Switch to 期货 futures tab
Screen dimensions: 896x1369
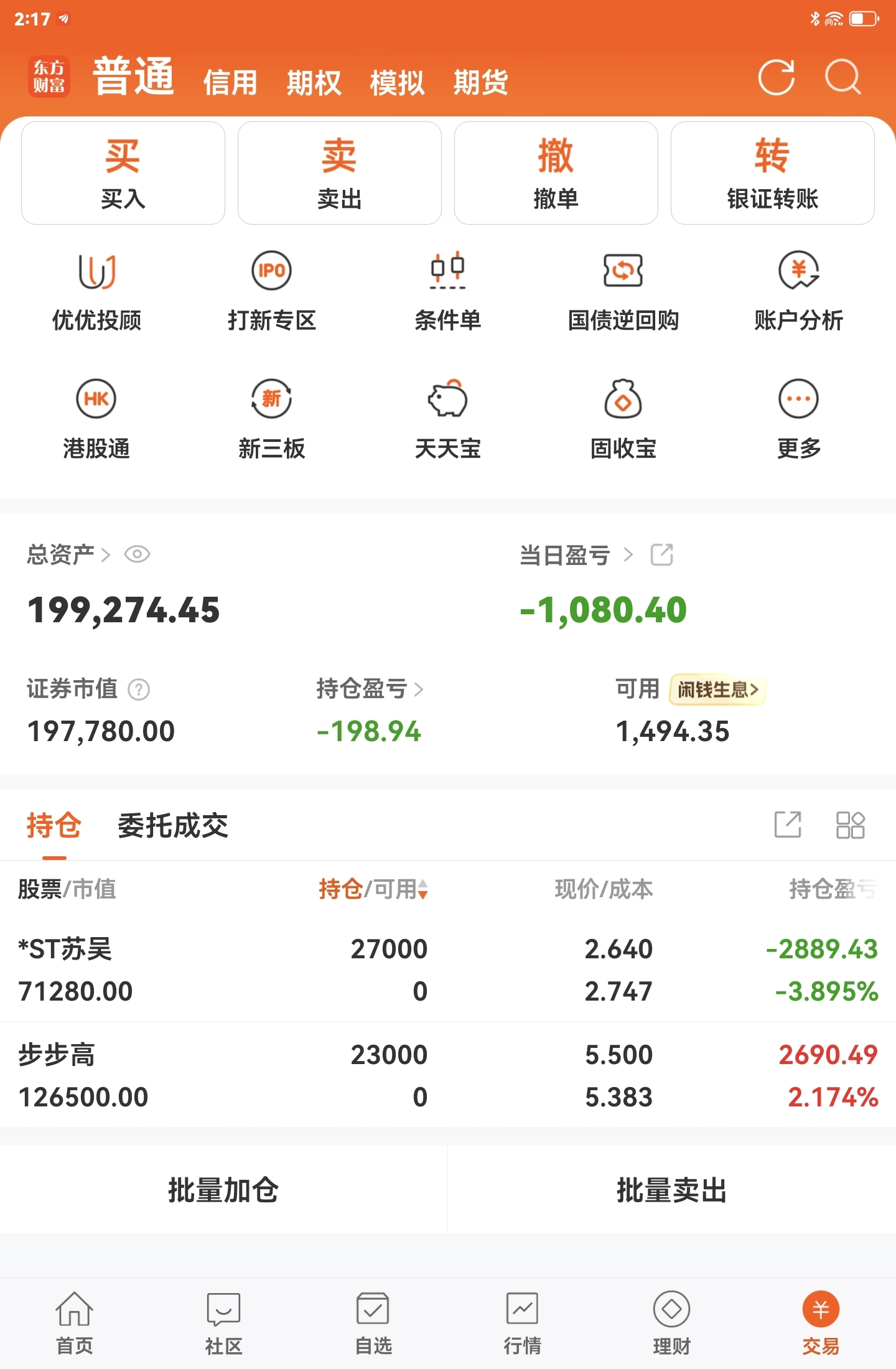(x=480, y=82)
